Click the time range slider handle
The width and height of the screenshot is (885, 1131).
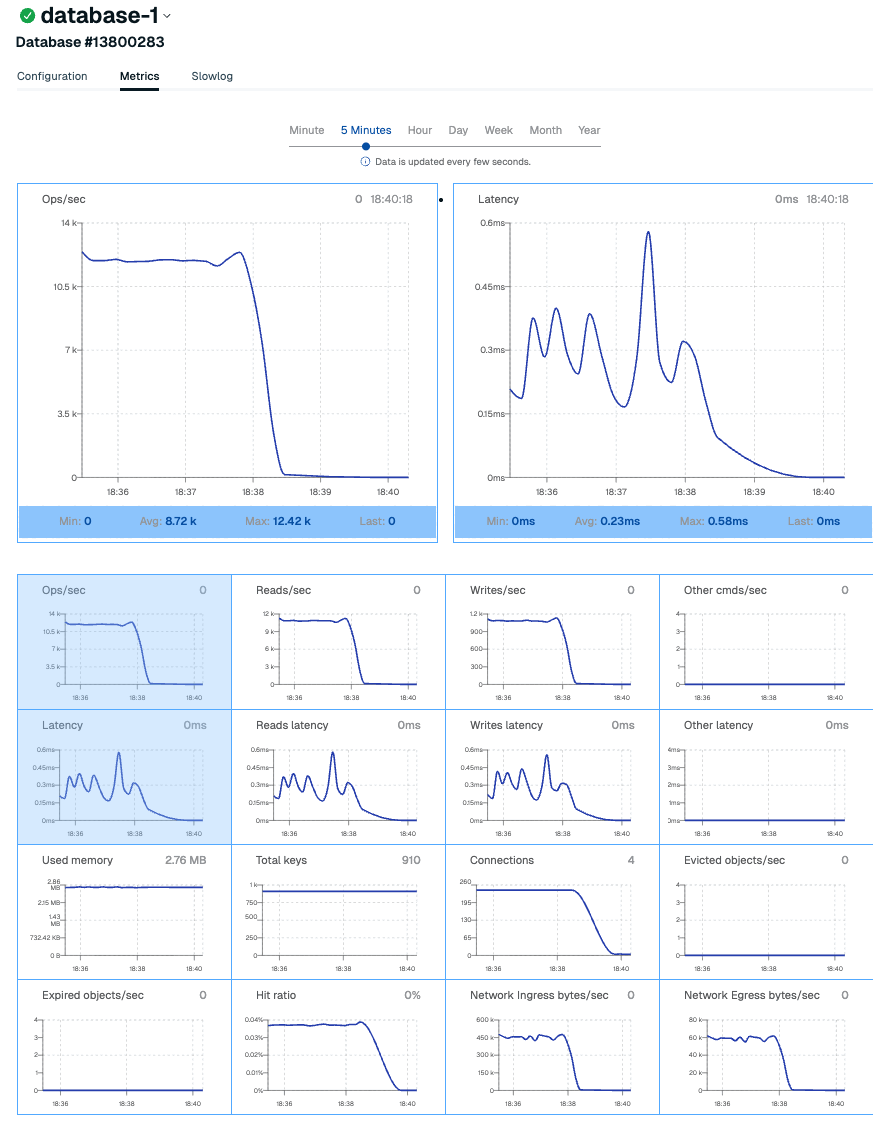[366, 147]
